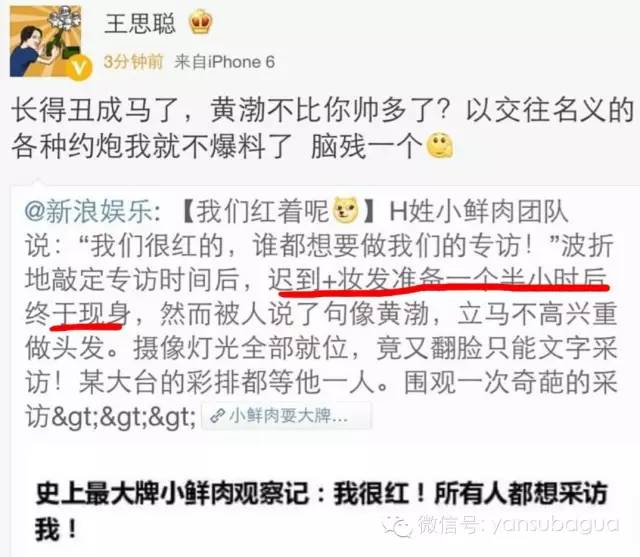The height and width of the screenshot is (557, 640).
Task: Tap the main post text 长得丑成马了
Action: (x=322, y=128)
